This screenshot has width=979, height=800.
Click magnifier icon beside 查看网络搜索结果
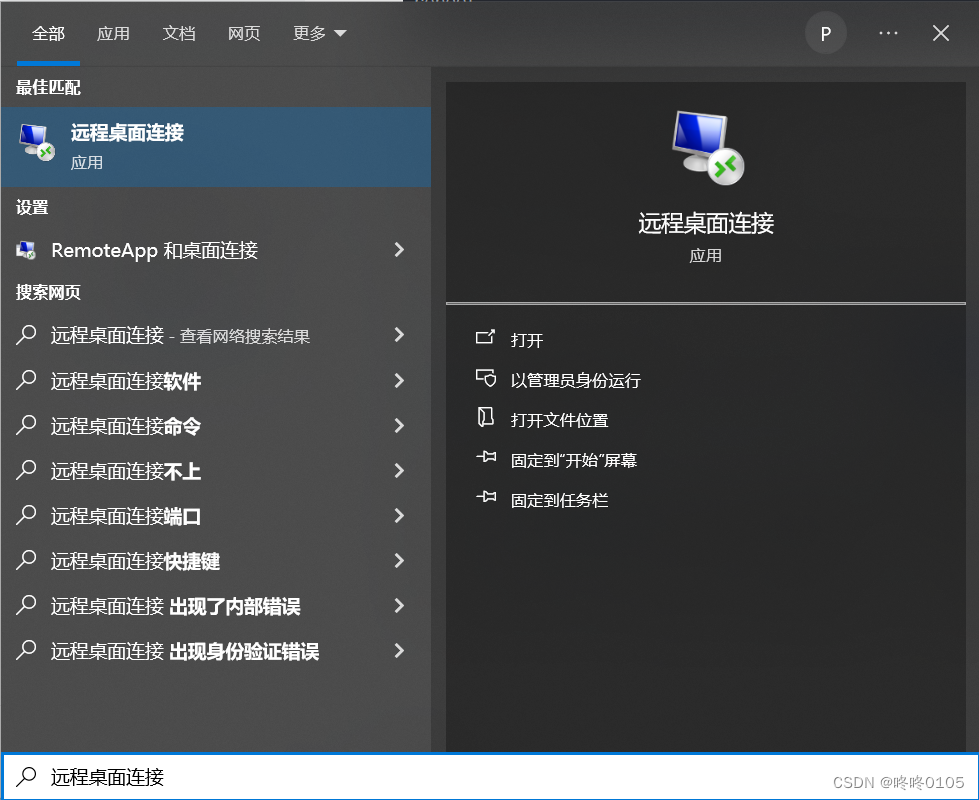pyautogui.click(x=26, y=335)
